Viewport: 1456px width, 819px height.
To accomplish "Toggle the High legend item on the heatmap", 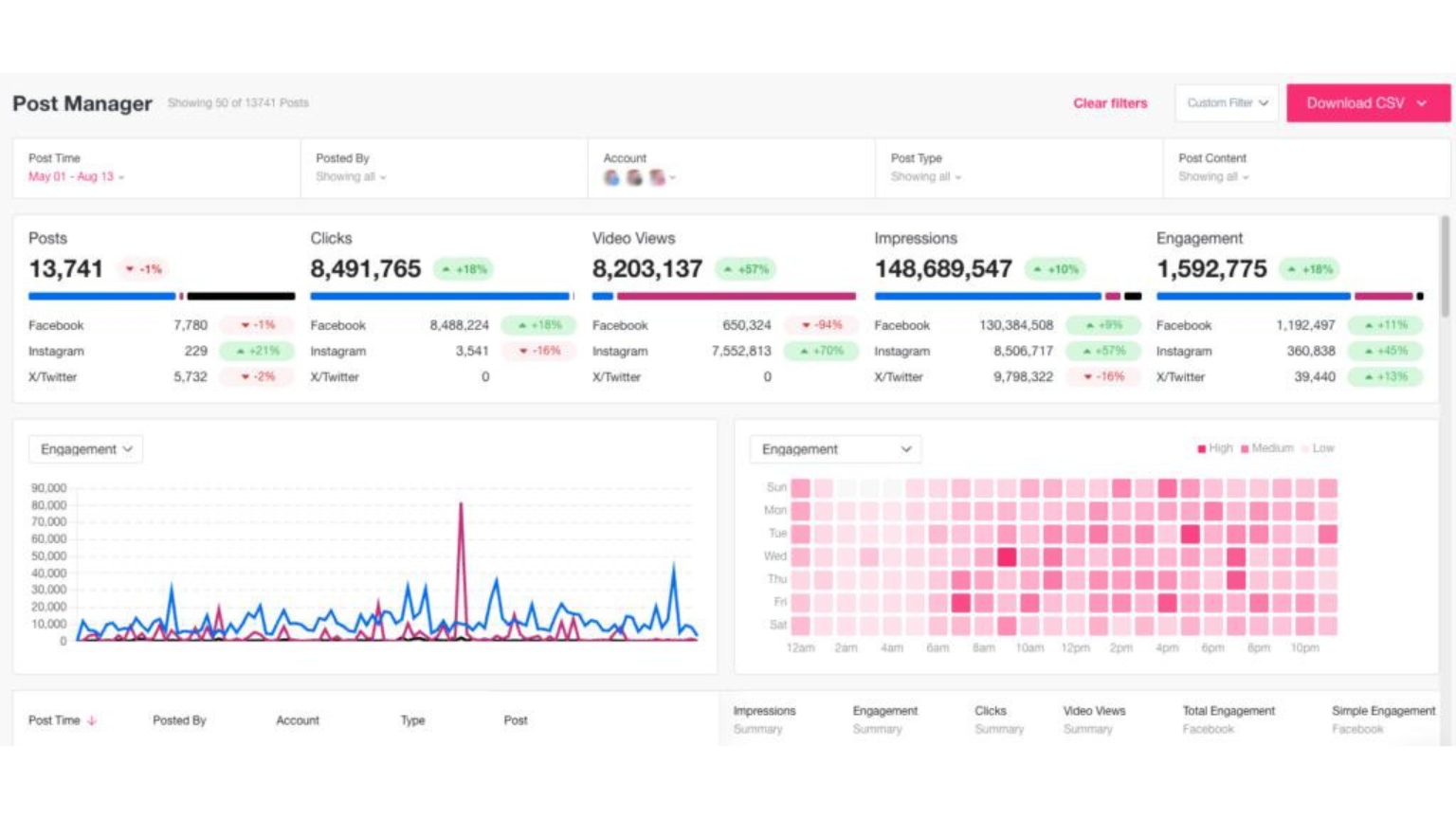I will (1216, 447).
